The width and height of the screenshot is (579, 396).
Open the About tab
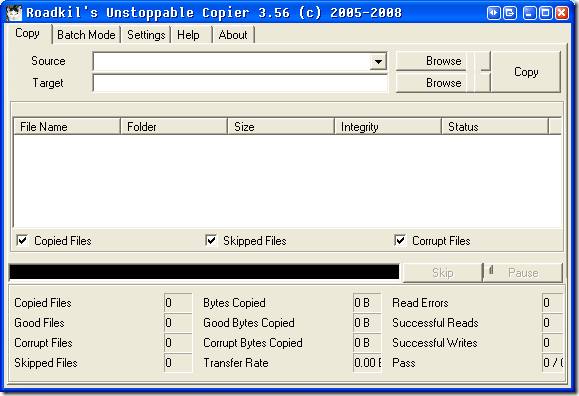pos(233,35)
